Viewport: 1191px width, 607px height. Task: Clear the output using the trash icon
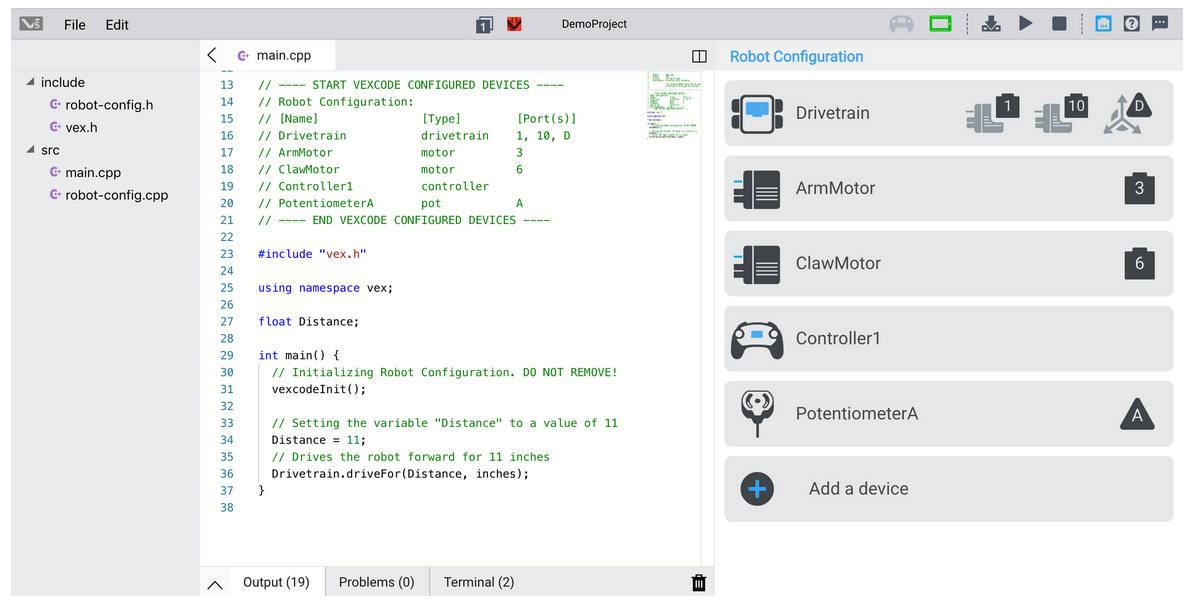(x=699, y=583)
